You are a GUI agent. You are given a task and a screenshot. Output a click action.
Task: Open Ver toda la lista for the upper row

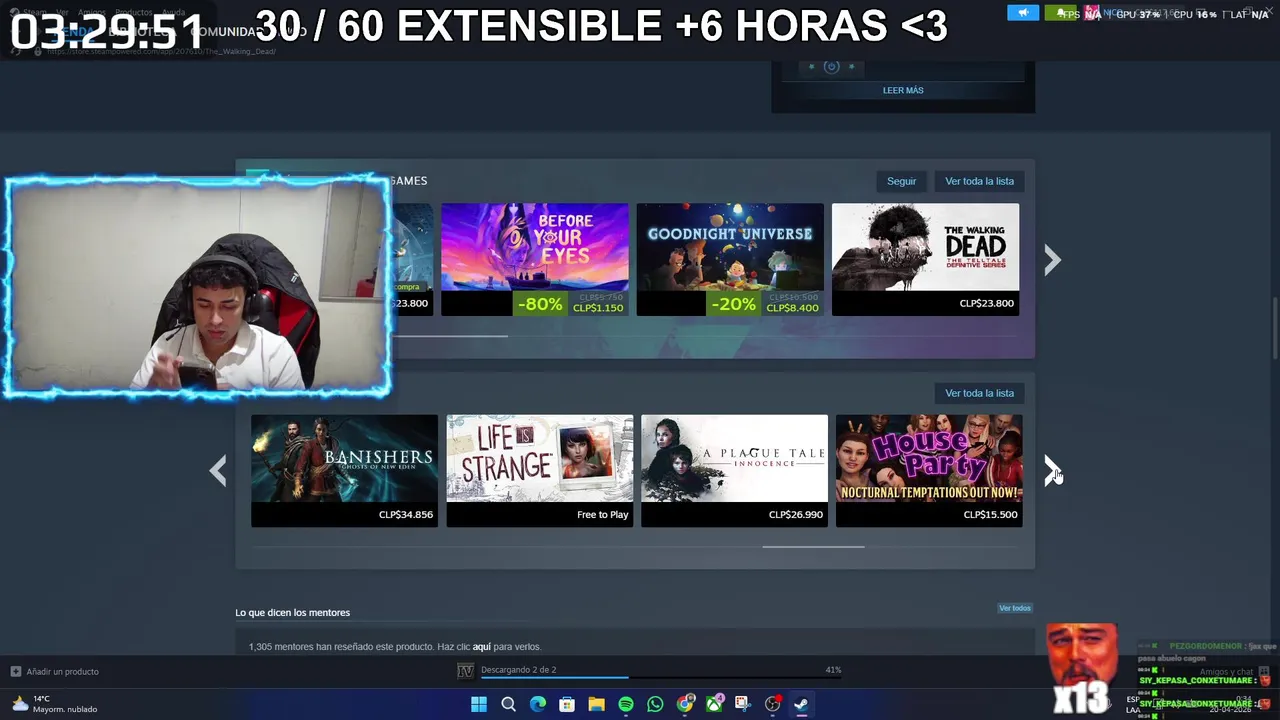click(979, 181)
